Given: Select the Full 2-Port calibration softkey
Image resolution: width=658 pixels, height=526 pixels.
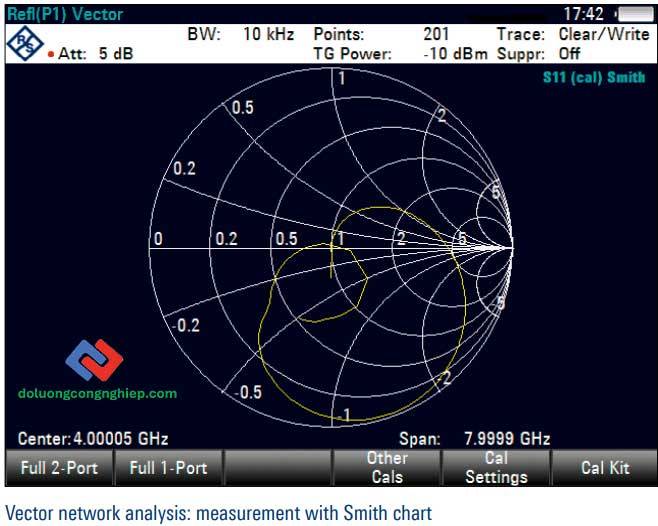Looking at the screenshot, I should point(59,468).
